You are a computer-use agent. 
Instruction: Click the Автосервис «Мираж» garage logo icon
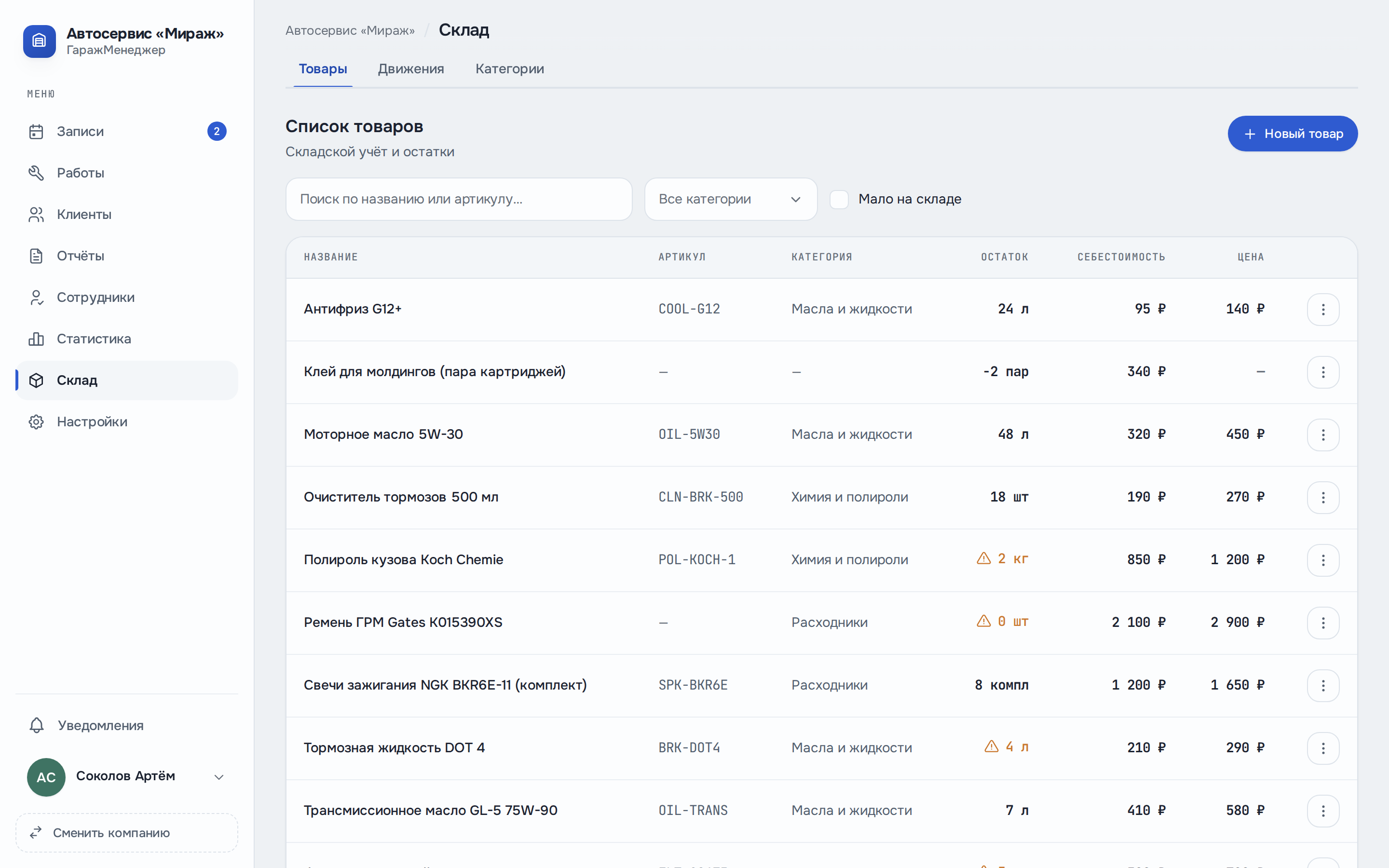click(39, 41)
